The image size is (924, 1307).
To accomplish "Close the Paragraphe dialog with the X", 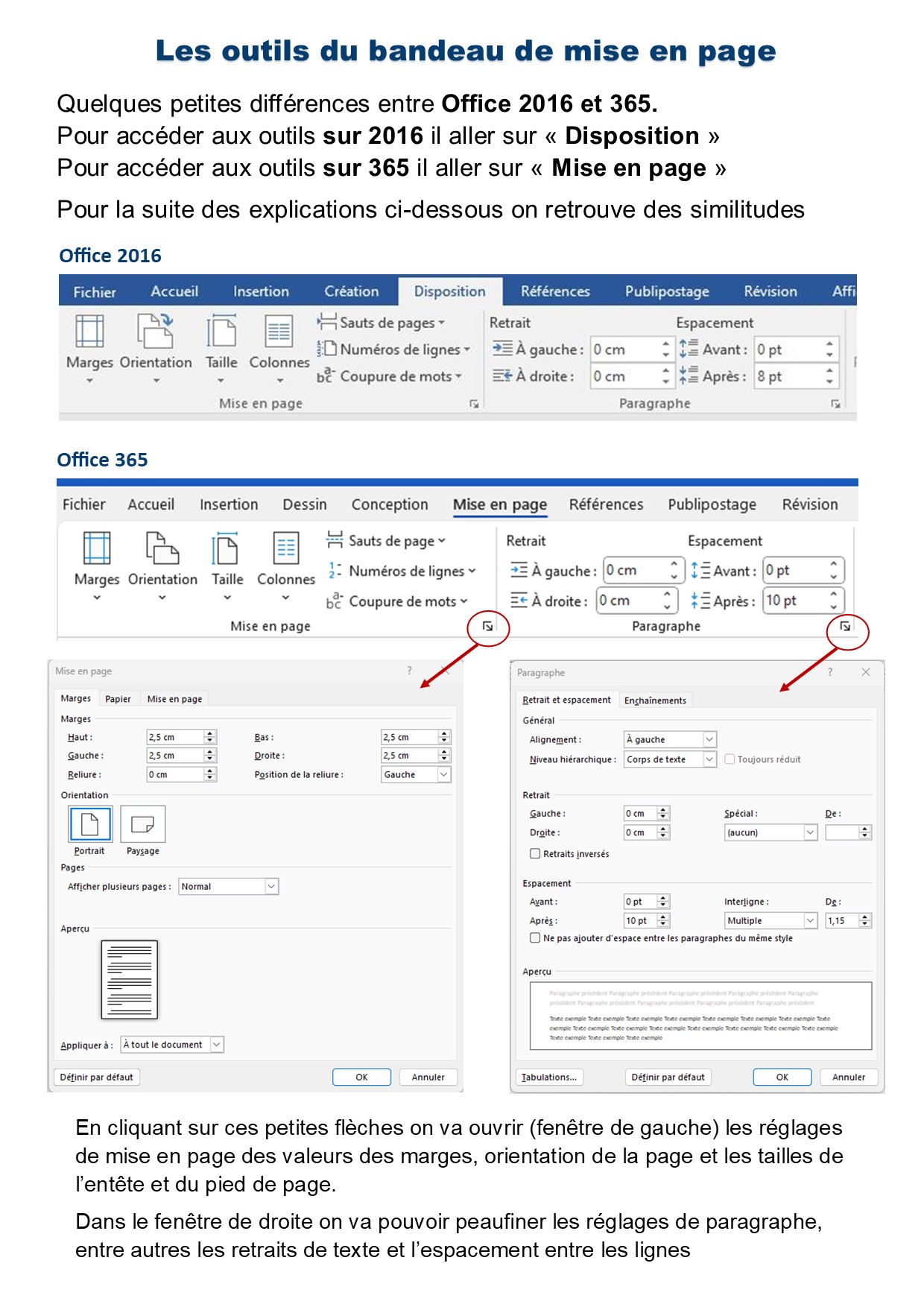I will [x=866, y=672].
